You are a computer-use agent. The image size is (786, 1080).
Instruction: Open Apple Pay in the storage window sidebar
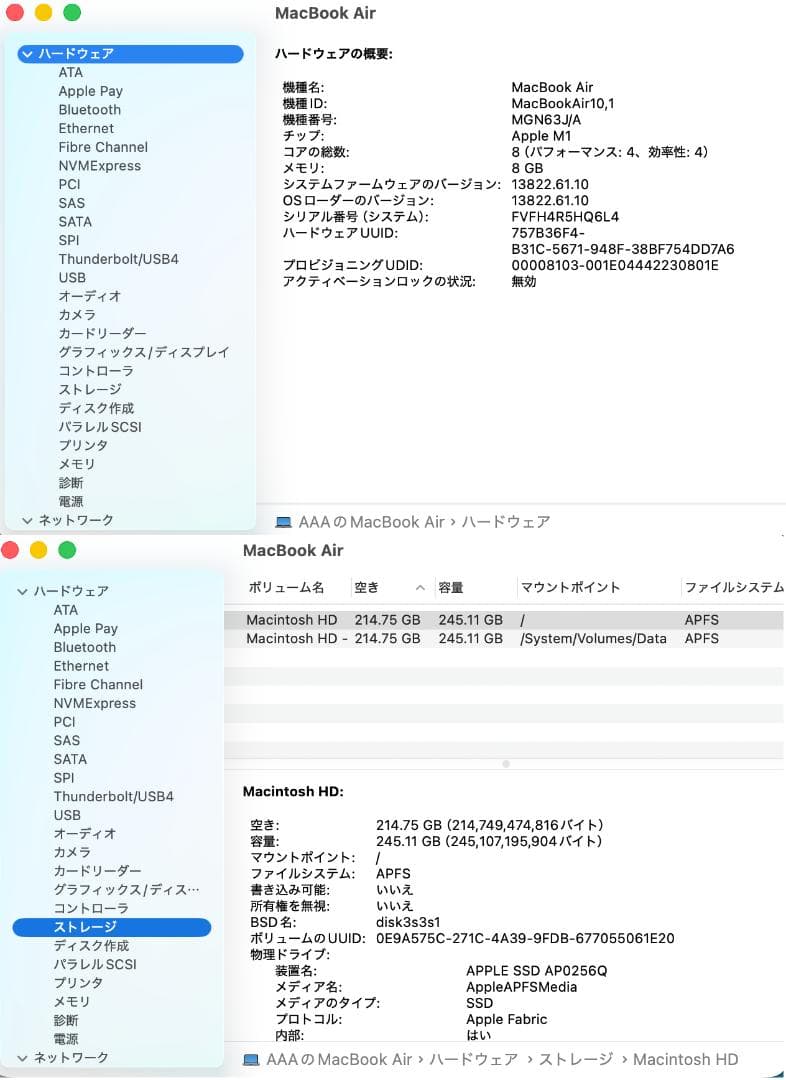tap(85, 629)
